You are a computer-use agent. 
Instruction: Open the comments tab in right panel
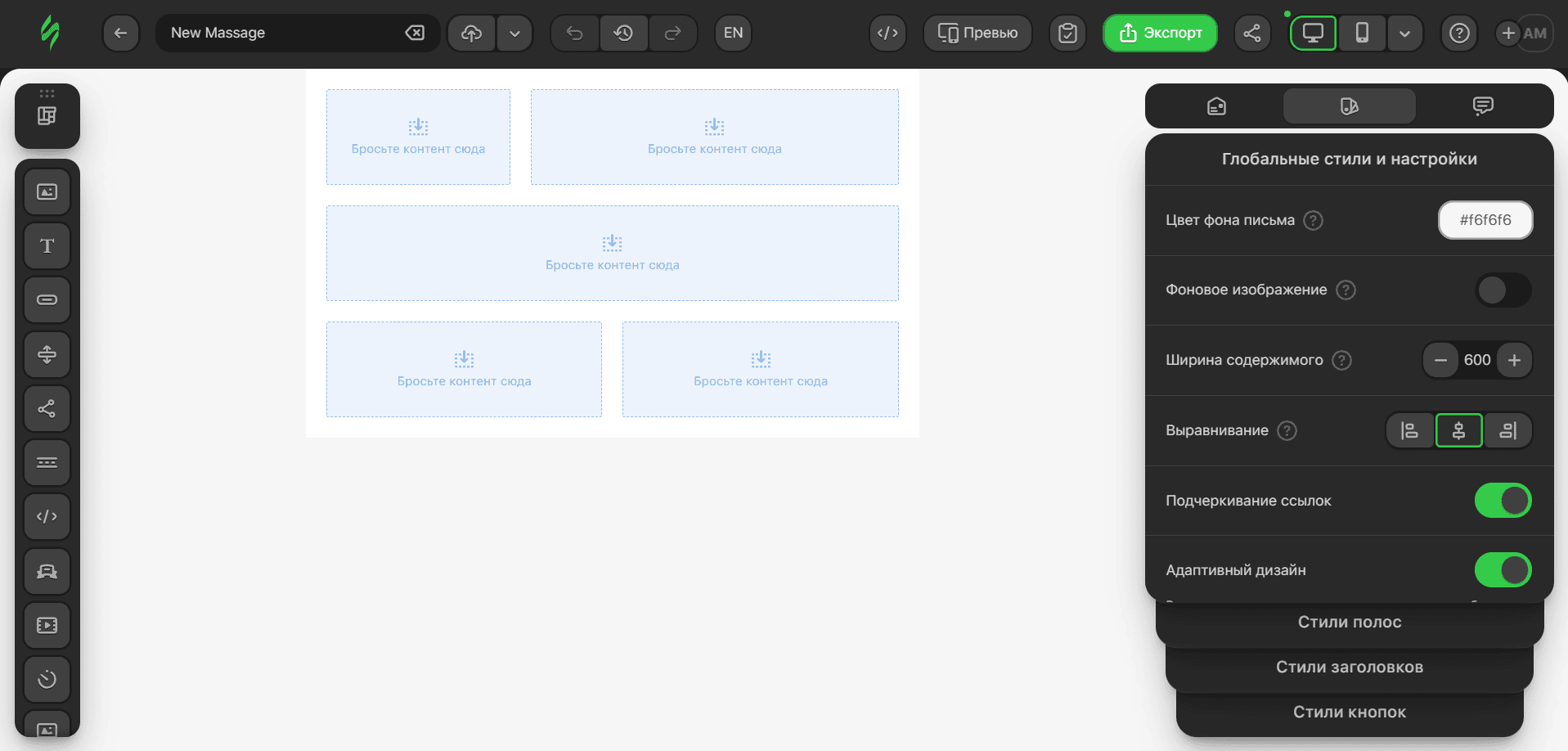(1482, 106)
